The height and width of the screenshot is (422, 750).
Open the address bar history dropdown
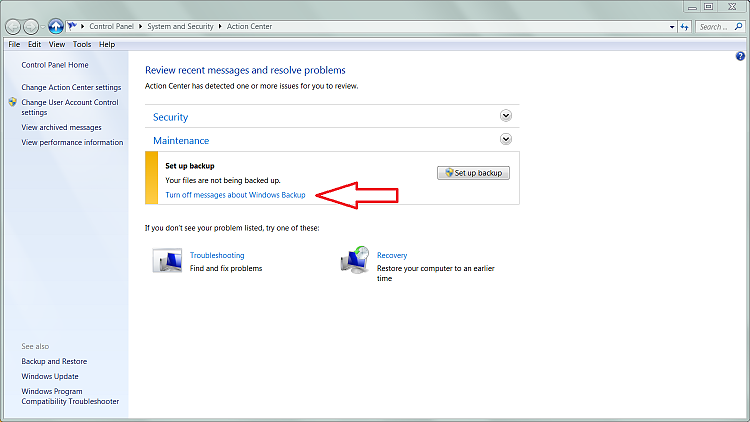[x=672, y=27]
